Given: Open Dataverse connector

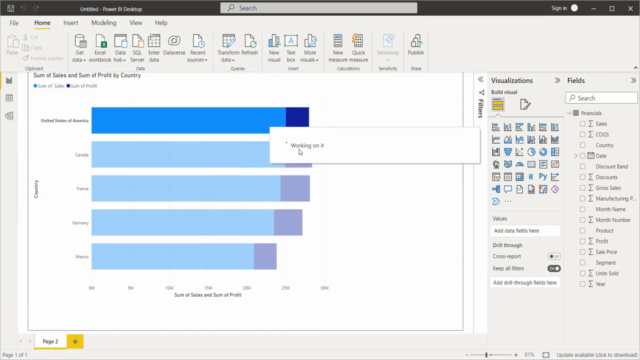Looking at the screenshot, I should coord(174,45).
